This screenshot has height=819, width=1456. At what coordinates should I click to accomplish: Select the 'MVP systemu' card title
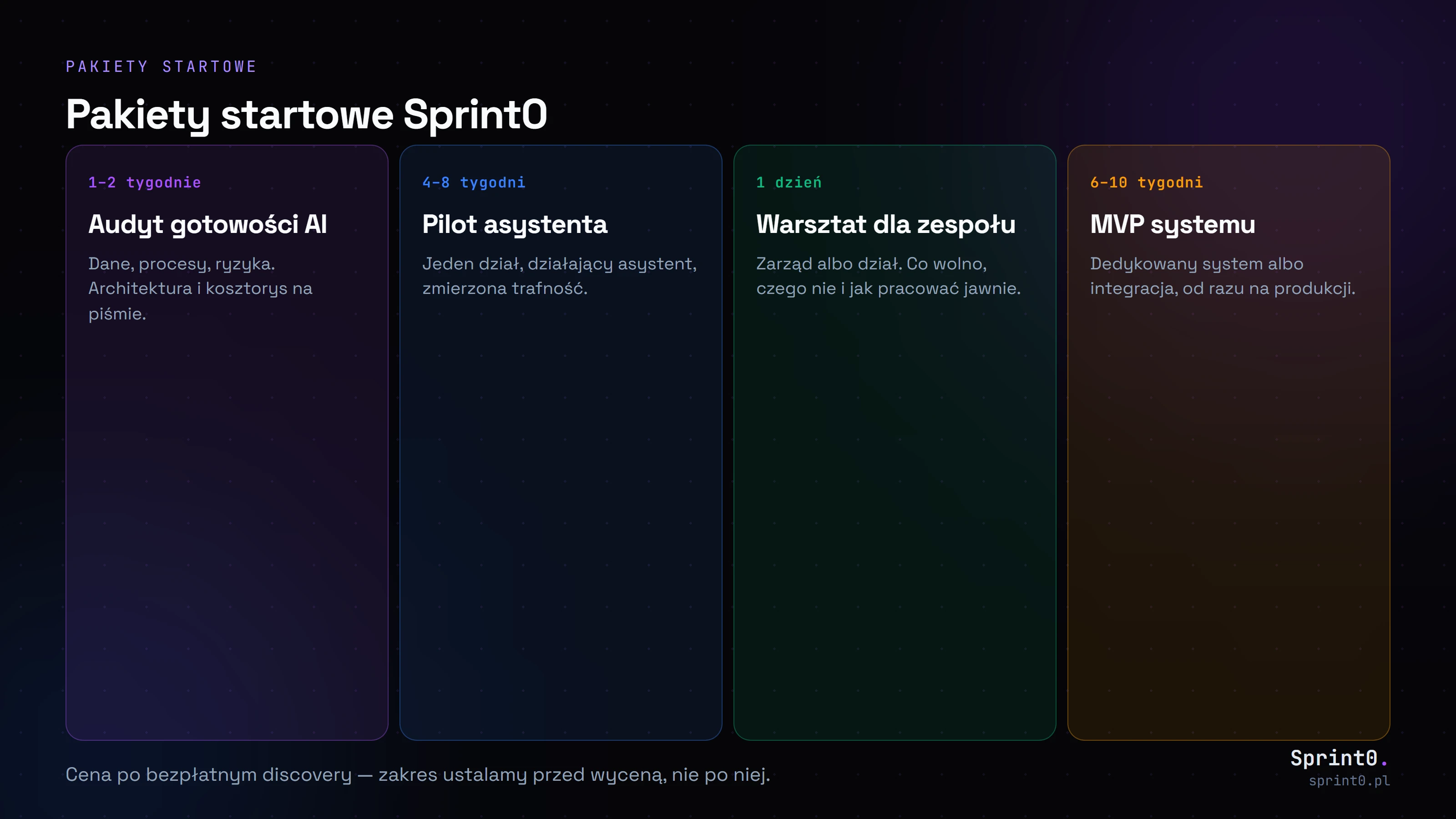[1172, 225]
